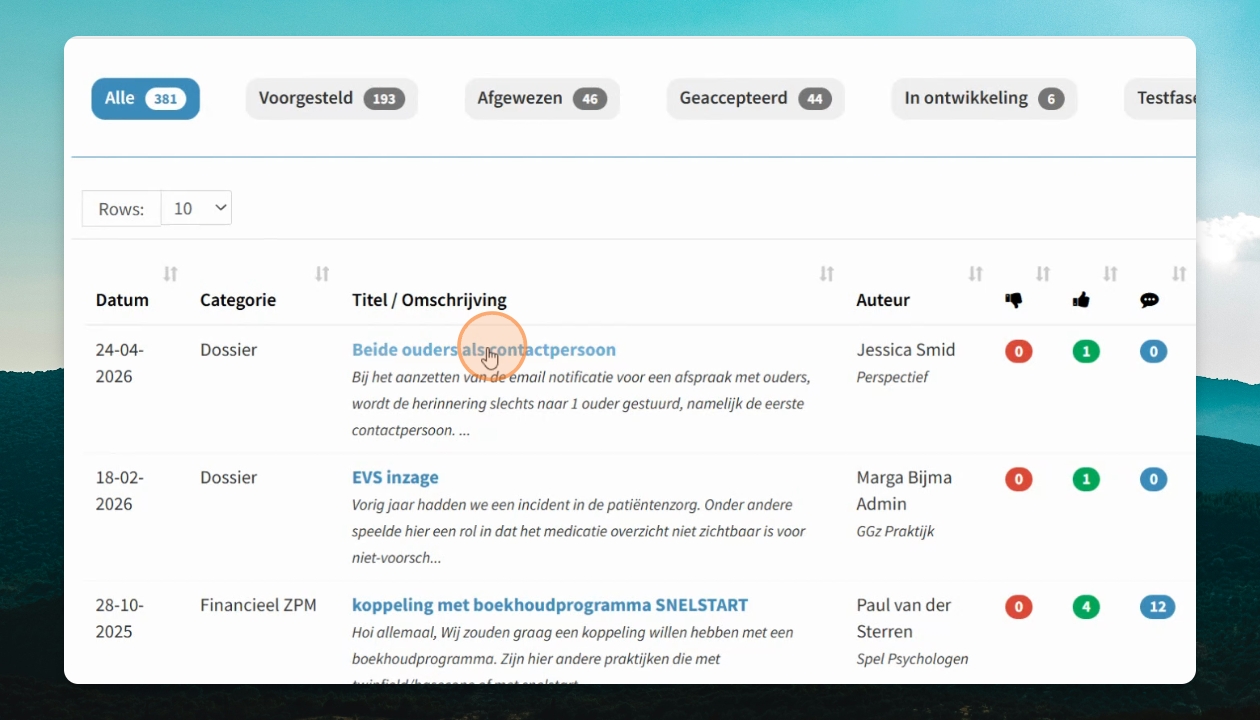Click the 'Rows:' label
This screenshot has width=1260, height=720.
(x=121, y=208)
